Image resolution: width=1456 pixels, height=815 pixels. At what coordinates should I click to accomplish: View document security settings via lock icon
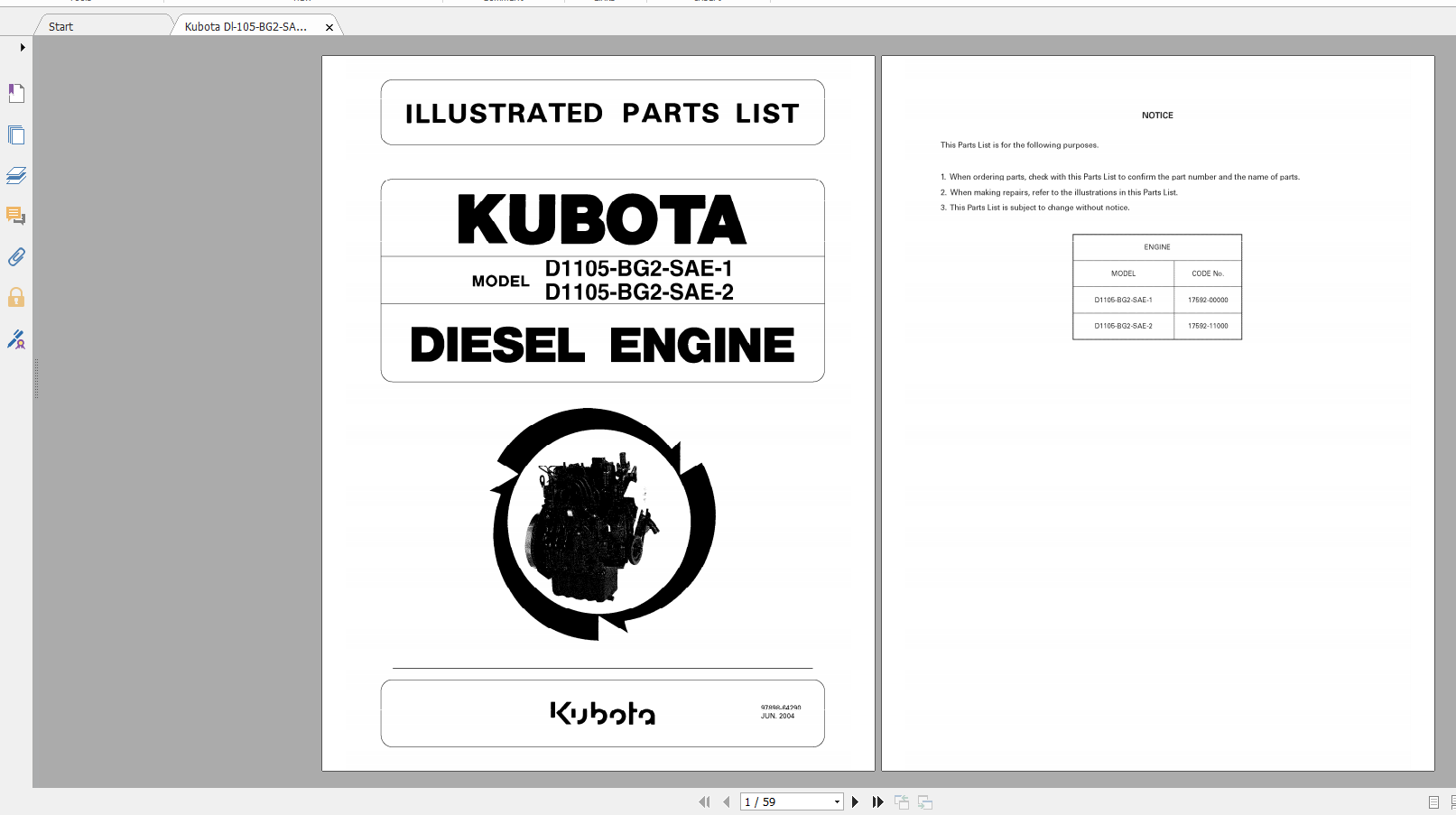(x=16, y=297)
